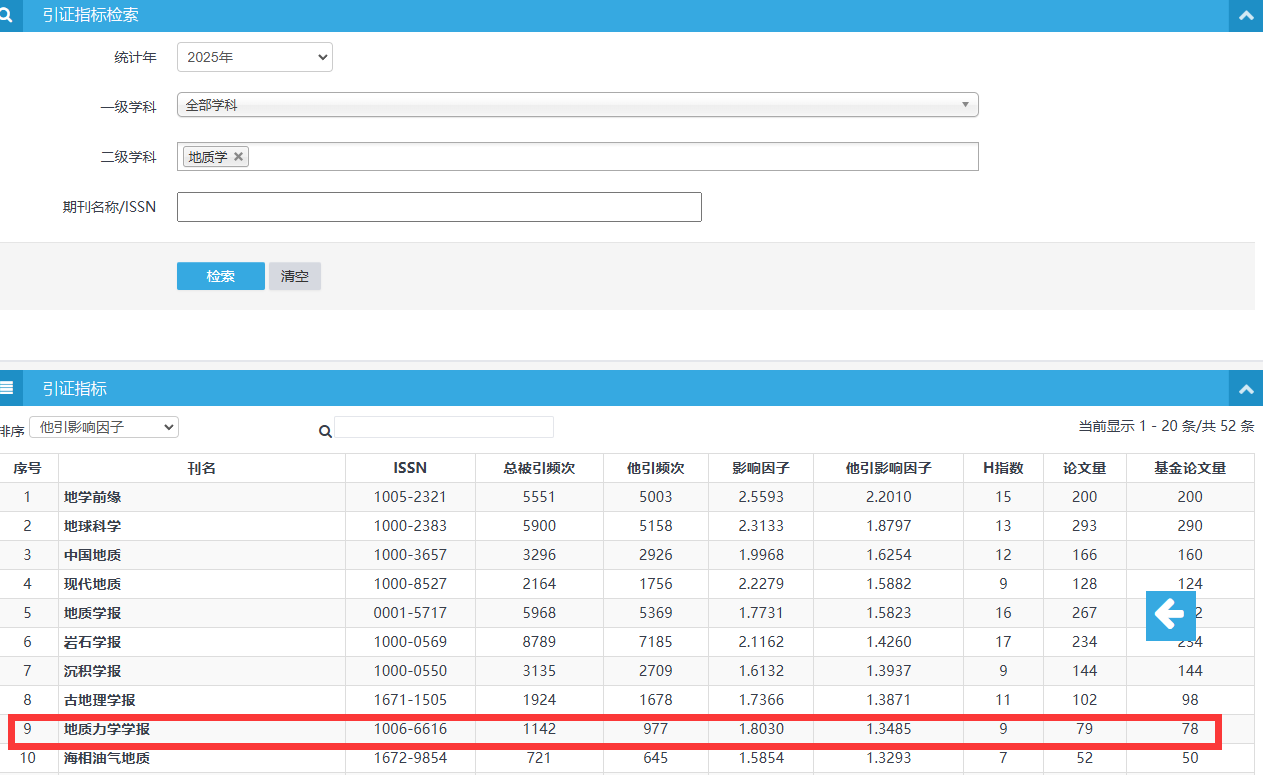The height and width of the screenshot is (775, 1263).
Task: Click the 清空 clear button
Action: 295,276
